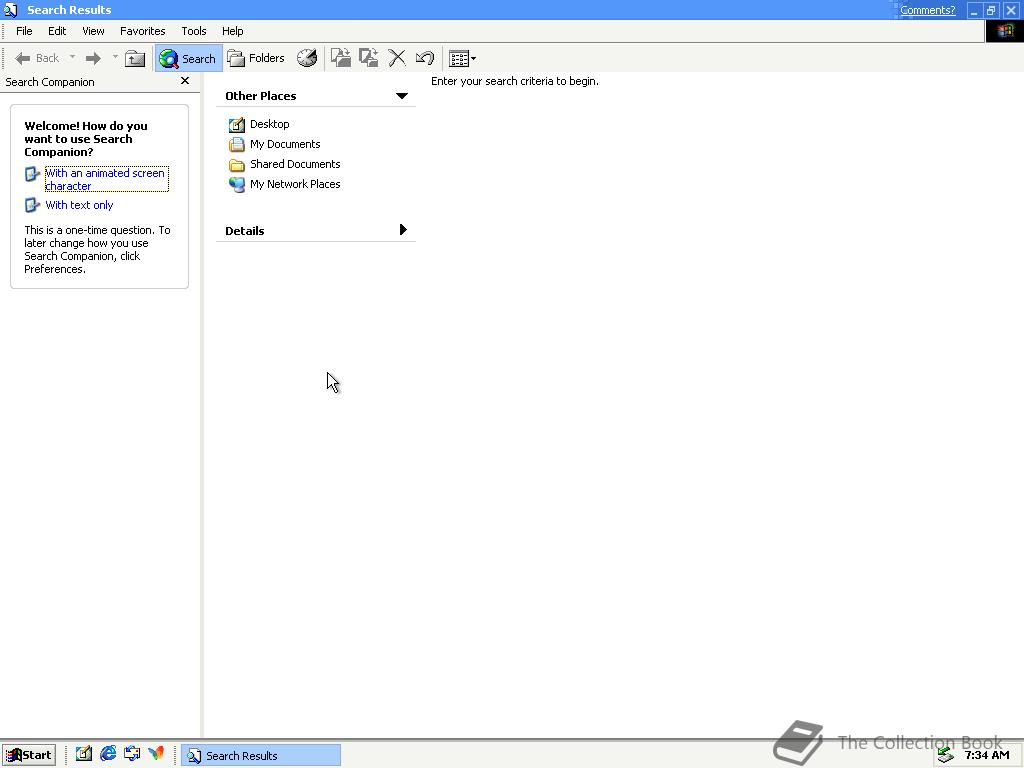Click icon beside animated screen character
This screenshot has height=768, width=1024.
coord(32,174)
